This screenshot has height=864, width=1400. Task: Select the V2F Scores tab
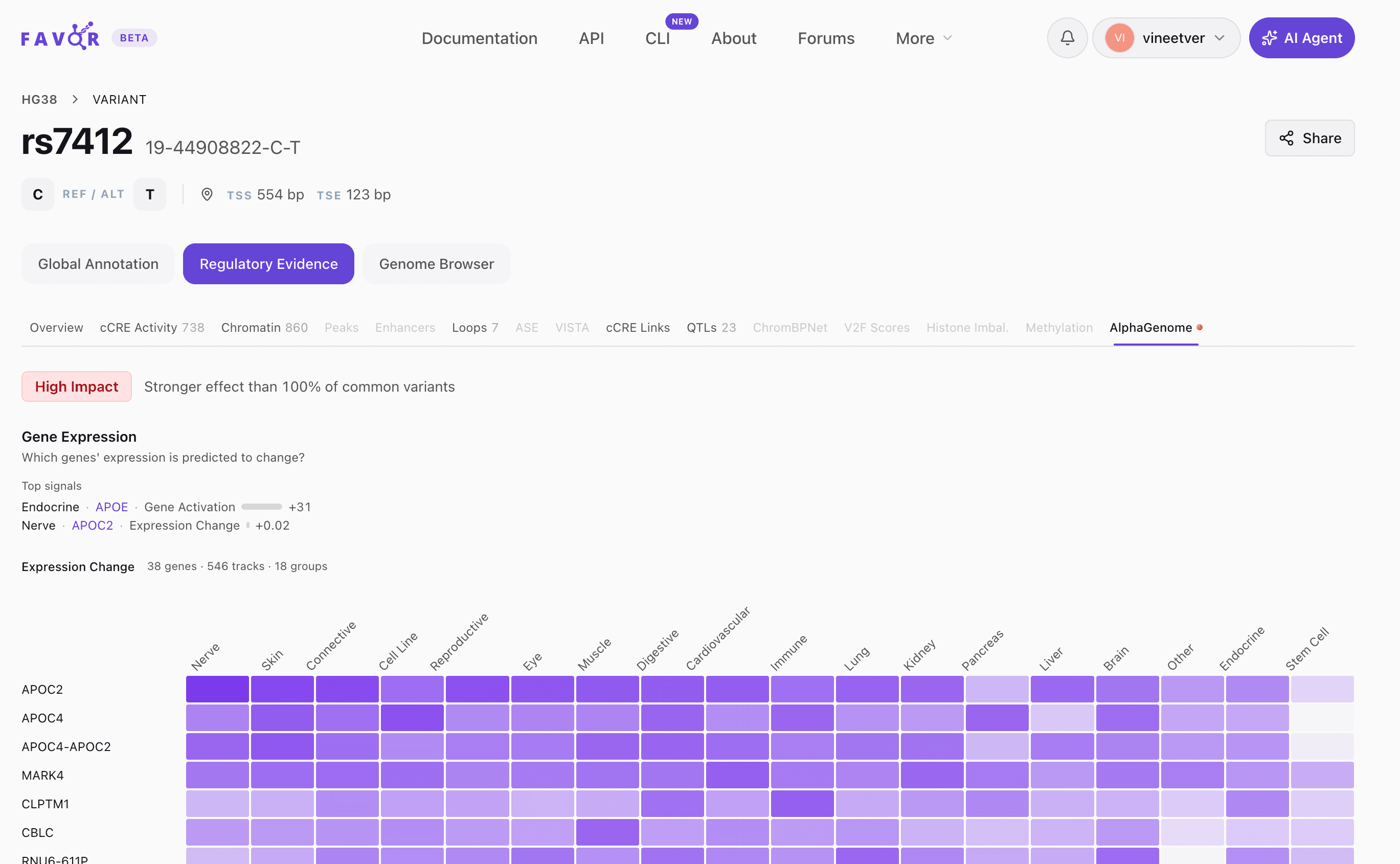(876, 327)
